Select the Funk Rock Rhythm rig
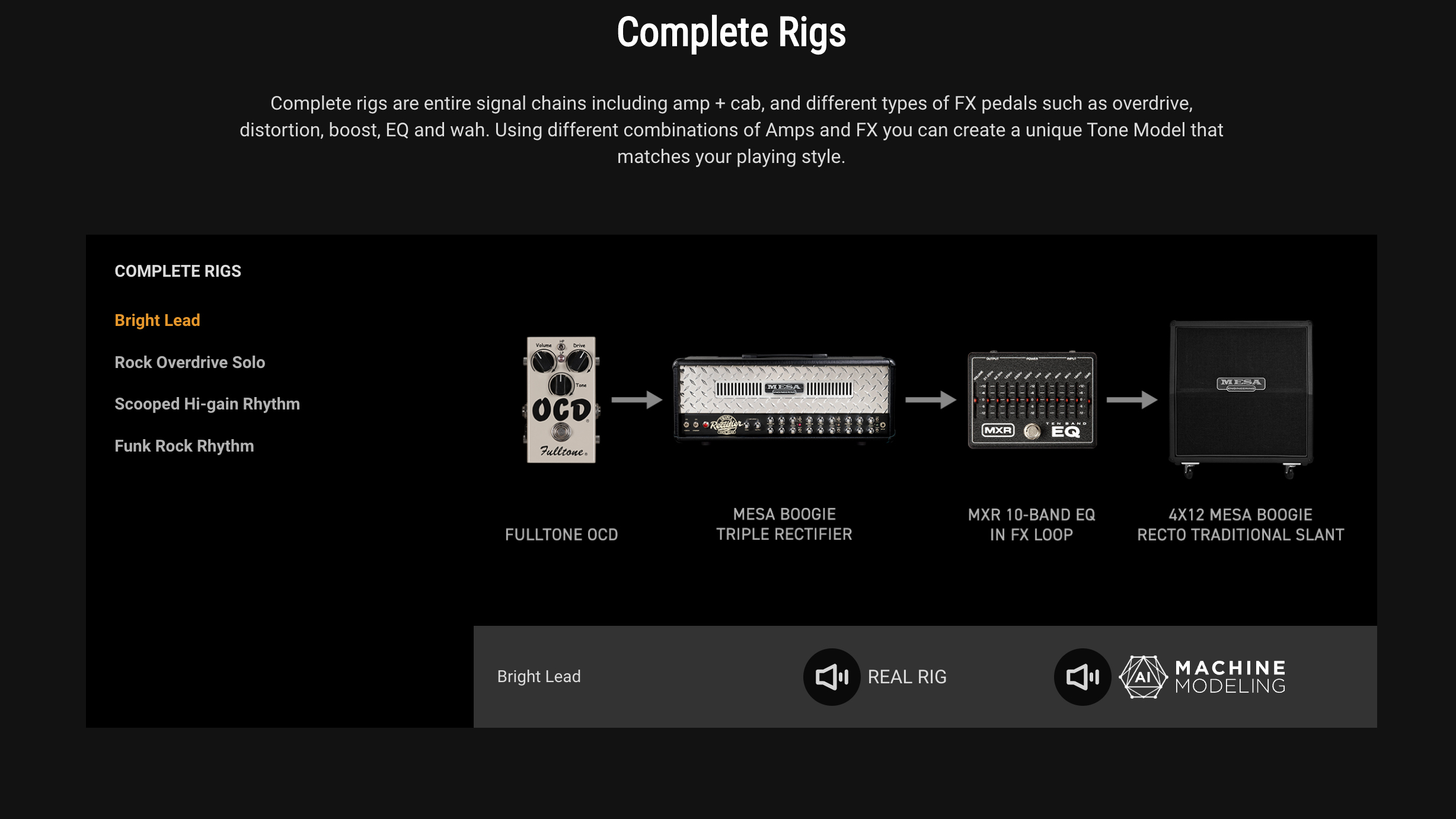The height and width of the screenshot is (819, 1456). point(184,446)
